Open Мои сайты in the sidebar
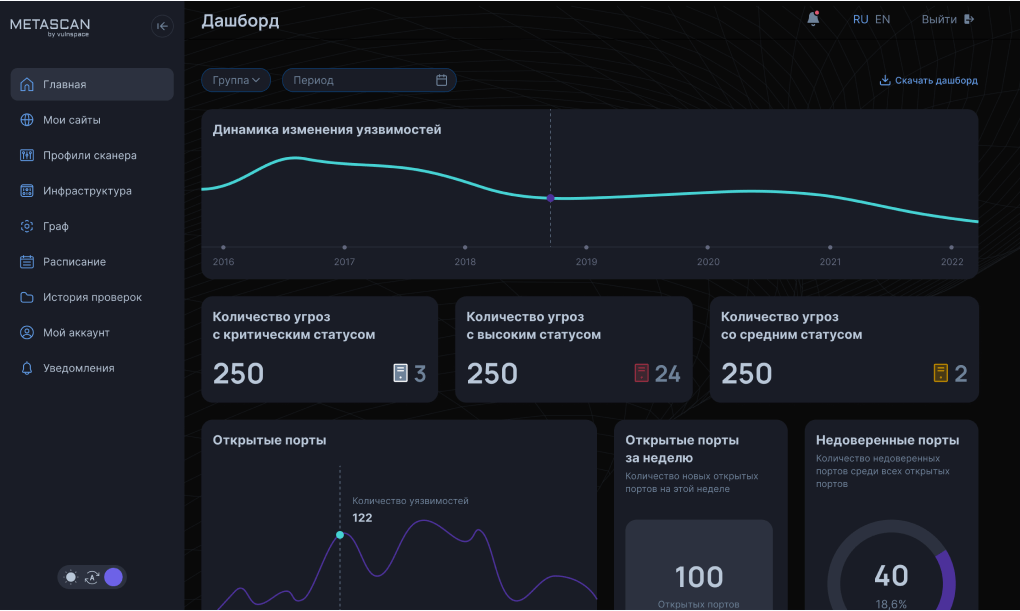1020x611 pixels. (x=71, y=120)
